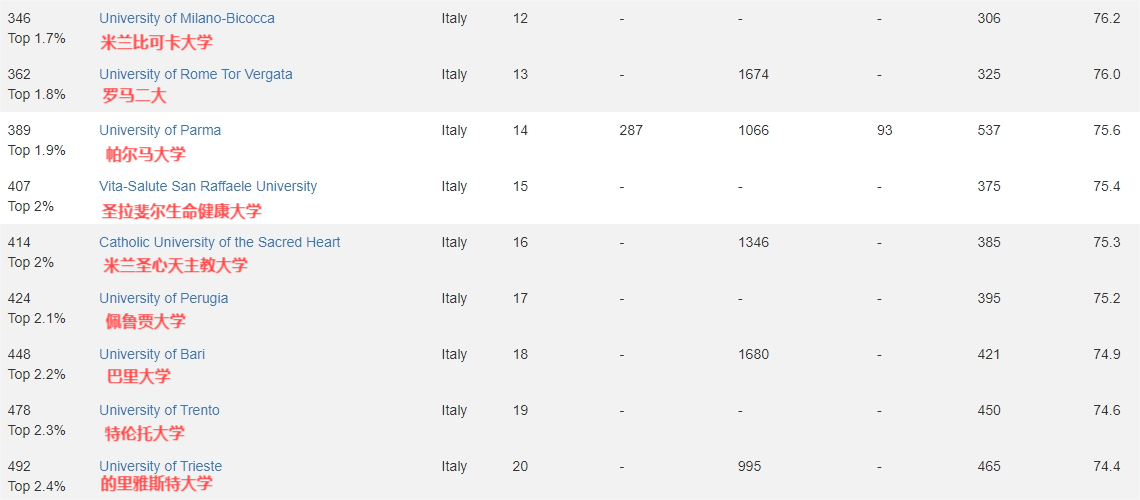Click the University of Parma link
1140x500 pixels.
point(160,130)
